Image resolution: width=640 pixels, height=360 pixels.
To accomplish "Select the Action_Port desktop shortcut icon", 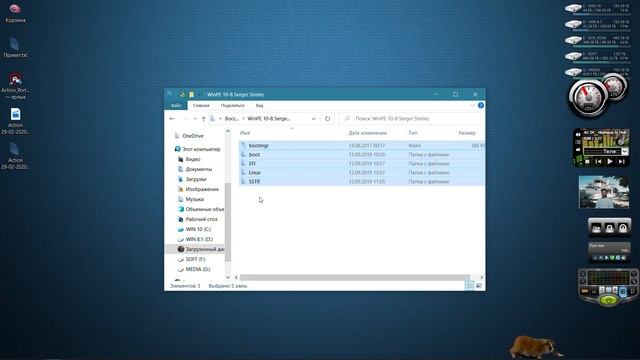I will pyautogui.click(x=15, y=86).
